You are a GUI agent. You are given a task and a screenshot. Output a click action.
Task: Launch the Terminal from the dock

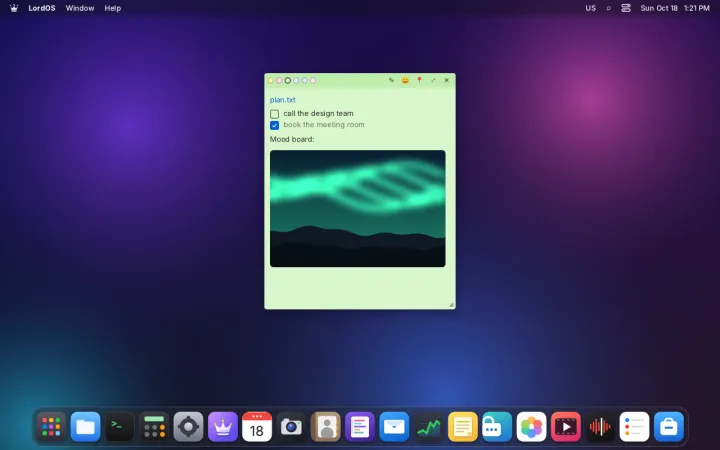pos(120,427)
